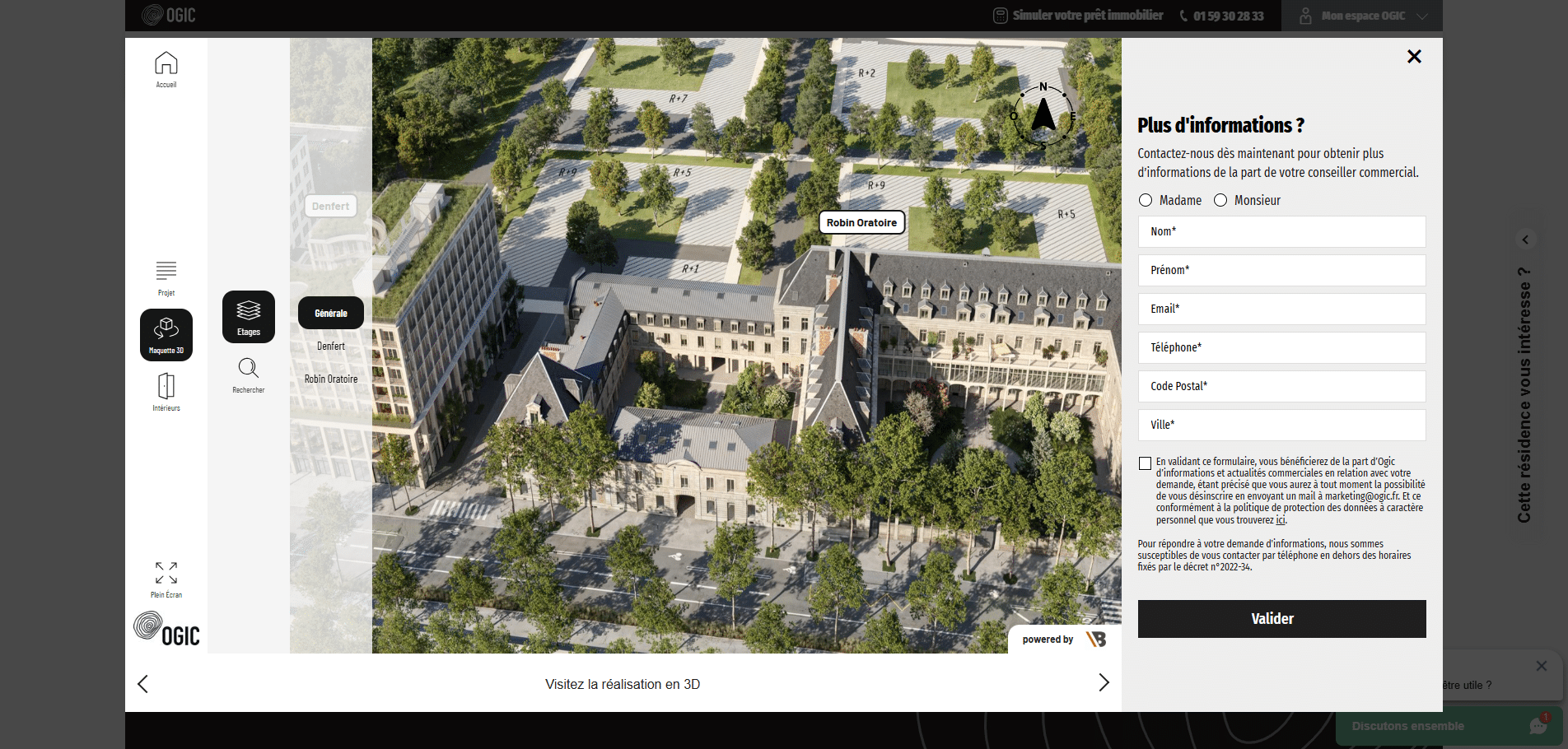1568x749 pixels.
Task: Collapse the side interest panel chevron
Action: coord(1525,240)
